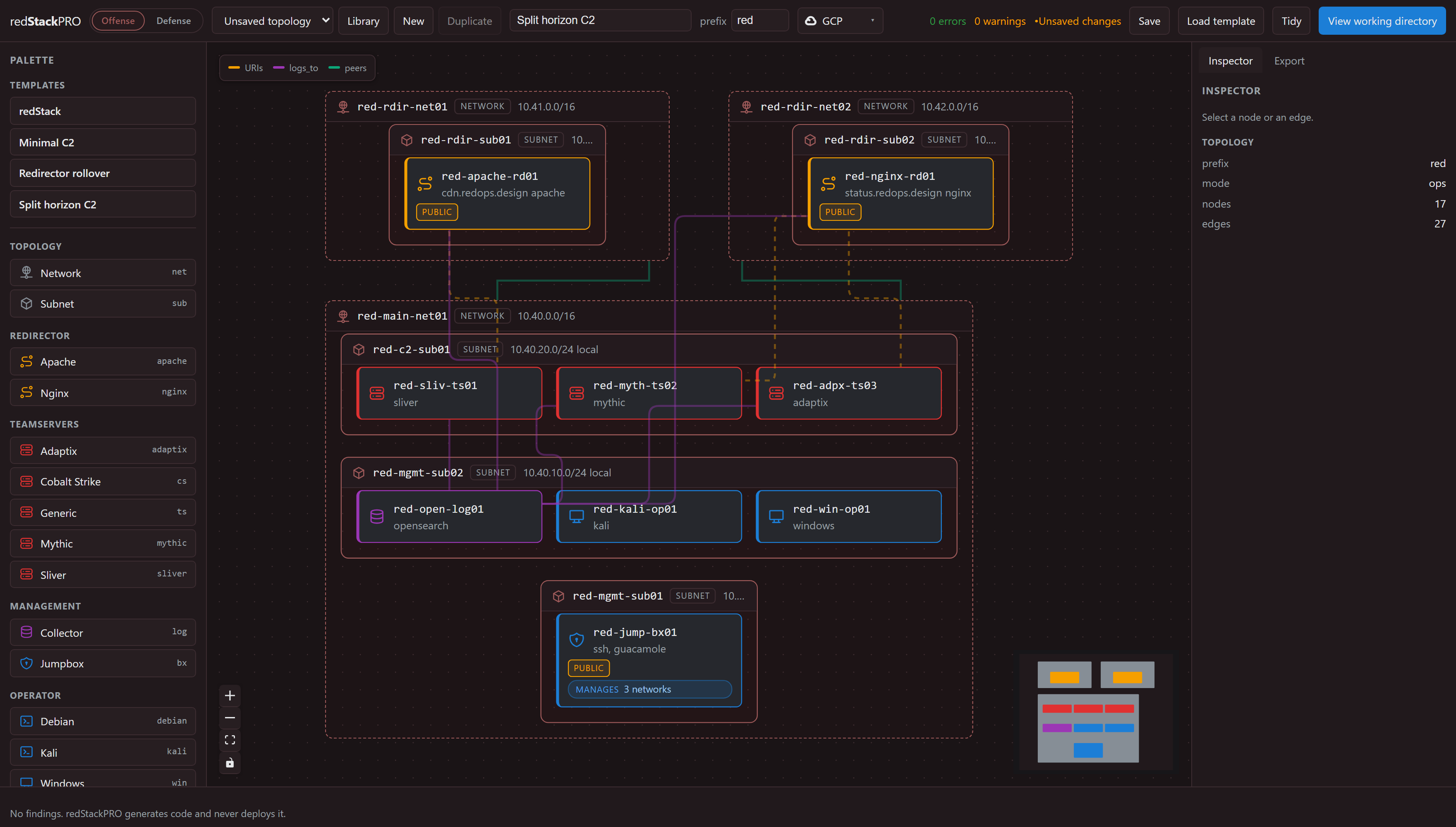The height and width of the screenshot is (827, 1456).
Task: Zoom in on the canvas with plus button
Action: coord(230,696)
